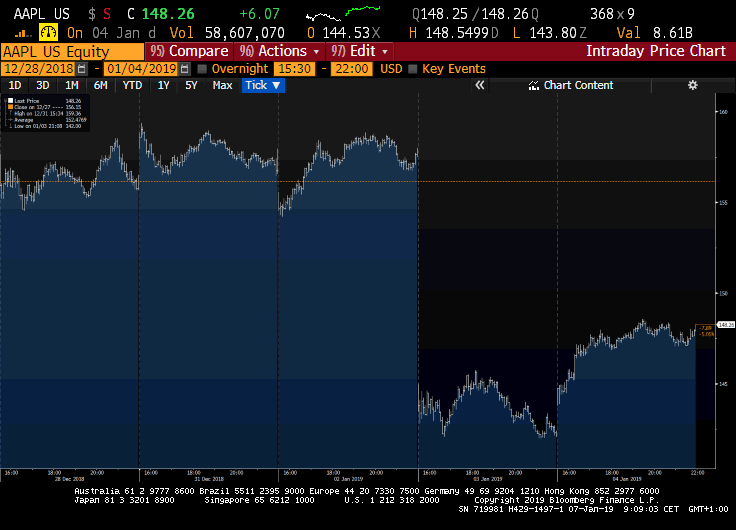
Task: Click the yellow gauge icon beside On 04 Jan
Action: 48,32
